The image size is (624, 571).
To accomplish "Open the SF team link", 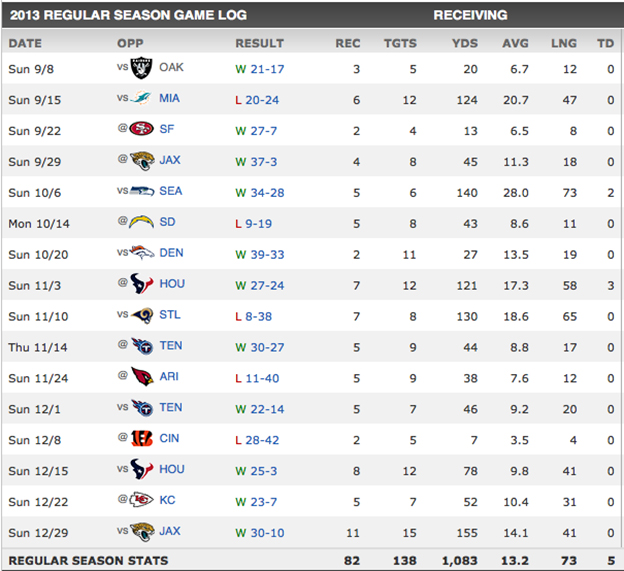I will 167,129.
